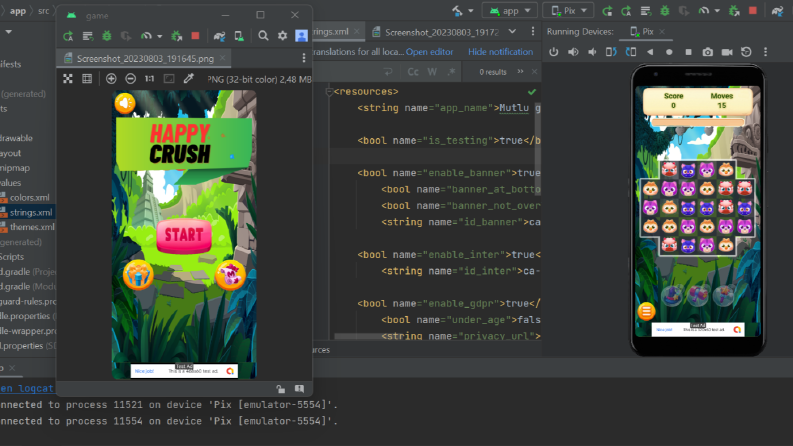Image resolution: width=793 pixels, height=446 pixels.
Task: Open Search Everywhere magnifier icon
Action: [263, 36]
